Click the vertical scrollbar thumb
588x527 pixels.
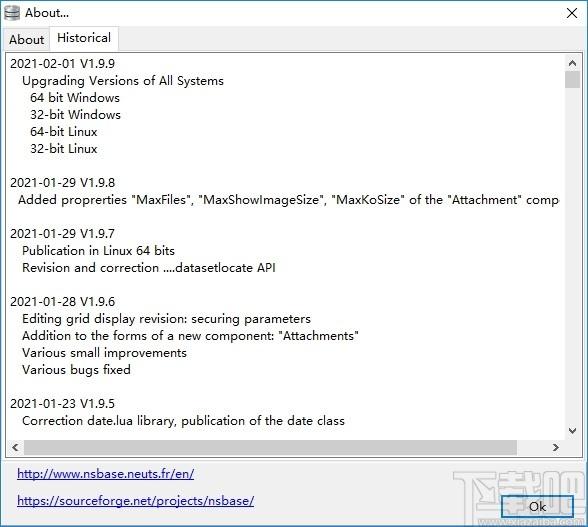572,80
